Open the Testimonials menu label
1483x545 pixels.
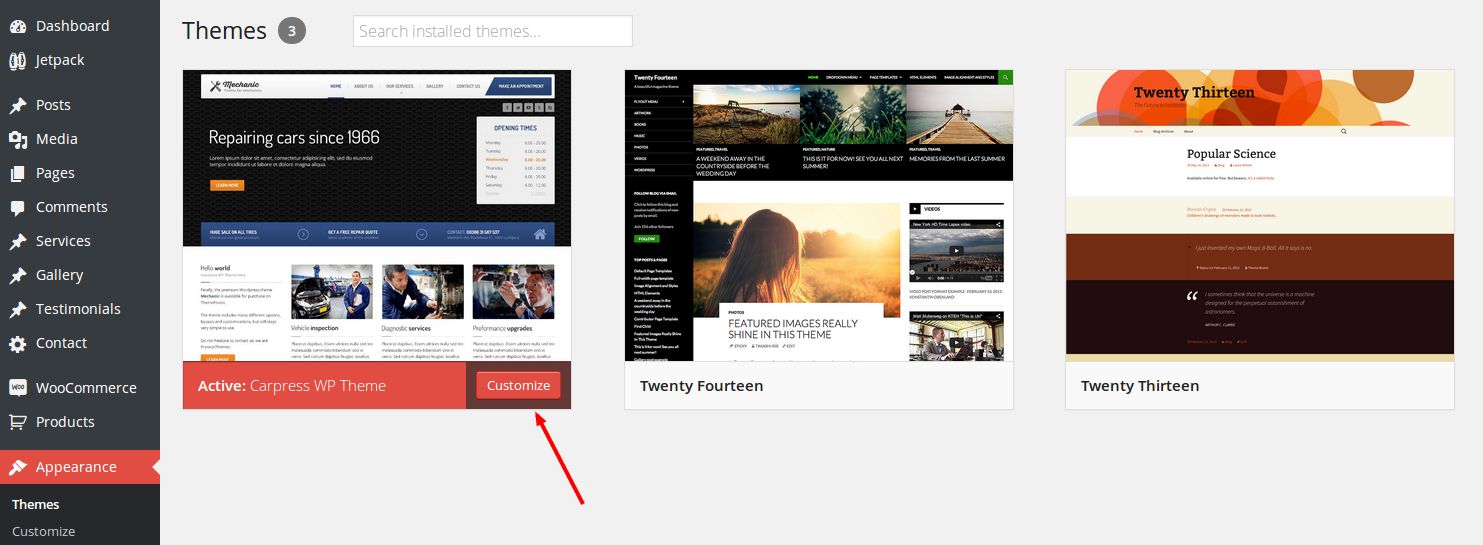point(78,309)
